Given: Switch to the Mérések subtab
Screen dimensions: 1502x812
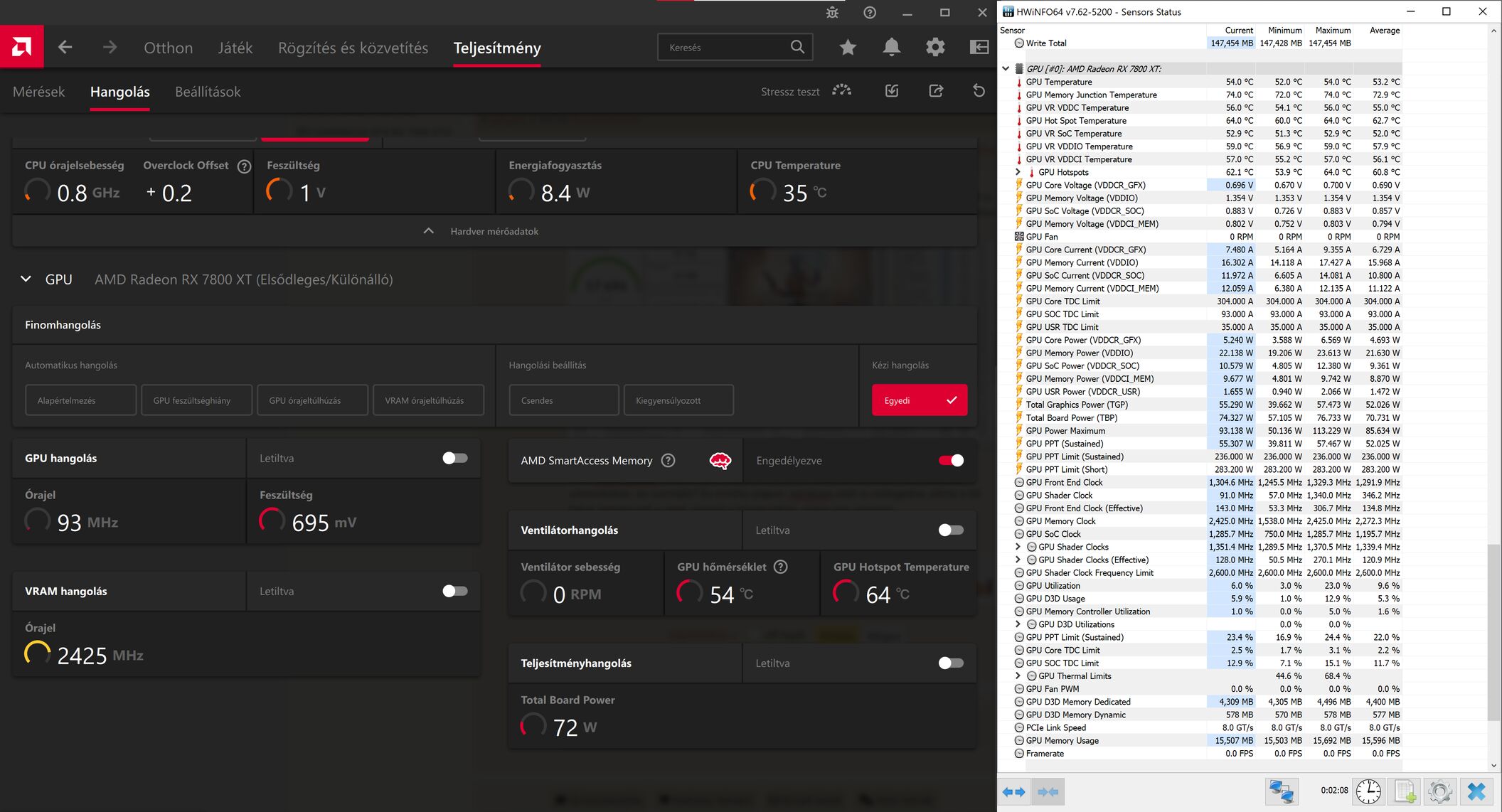Looking at the screenshot, I should pyautogui.click(x=38, y=92).
